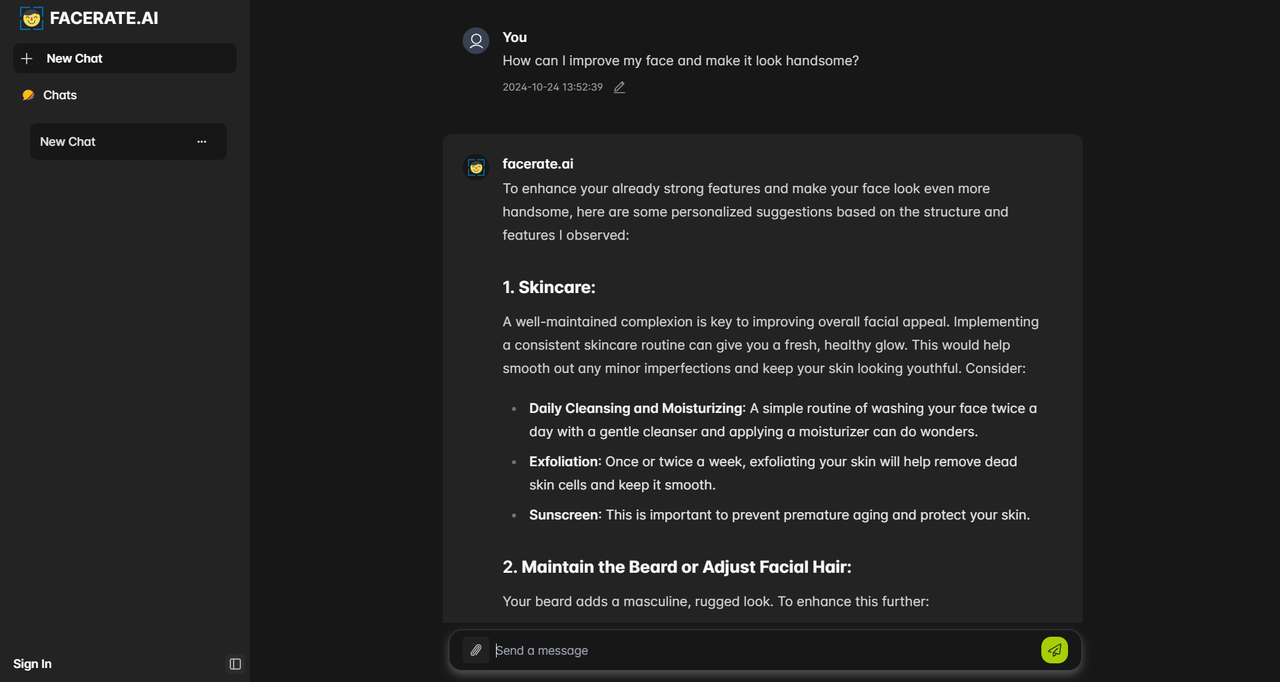Click the facerate.ai responder name

pyautogui.click(x=538, y=164)
